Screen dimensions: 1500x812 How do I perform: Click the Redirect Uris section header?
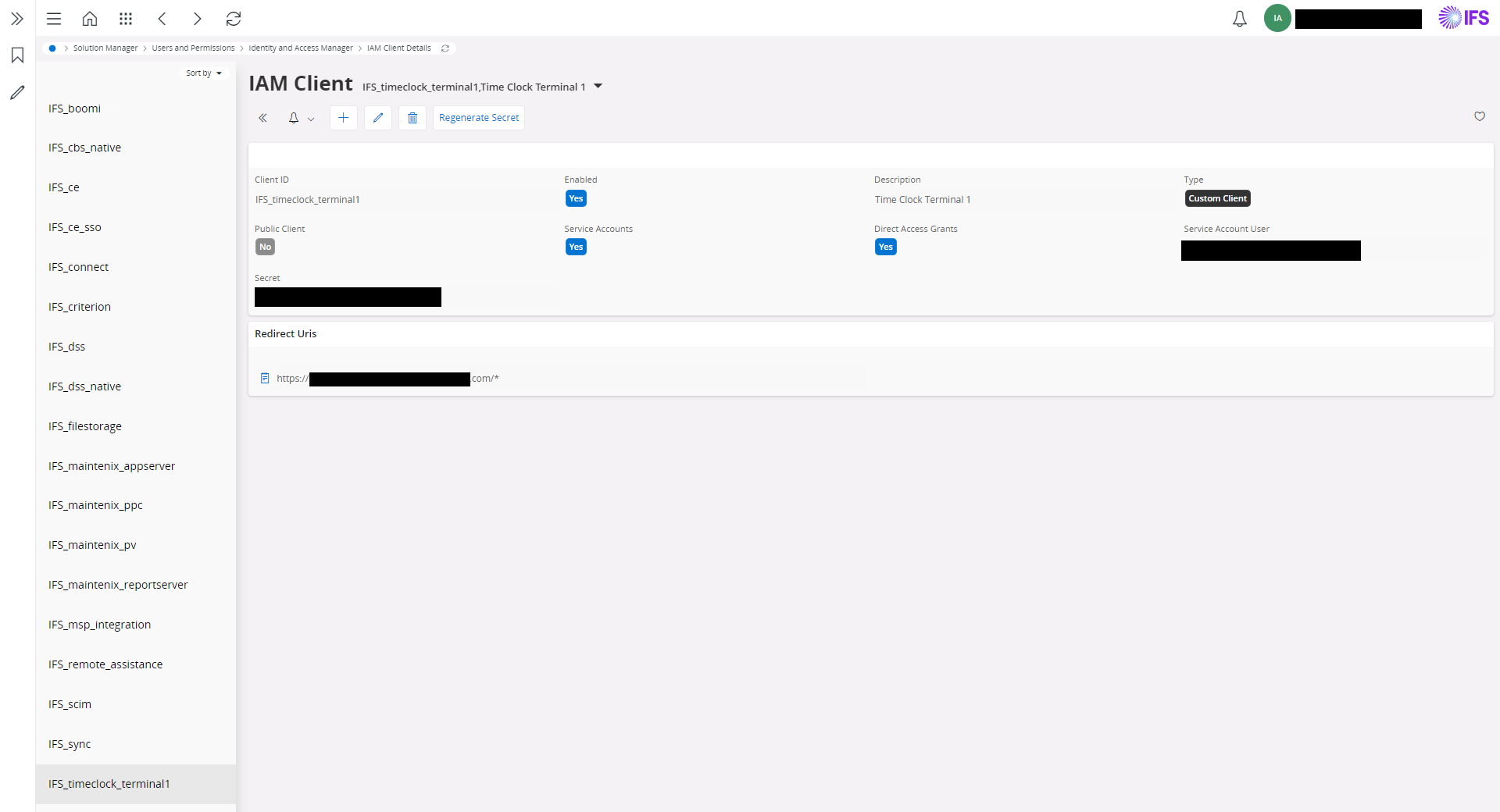click(286, 334)
